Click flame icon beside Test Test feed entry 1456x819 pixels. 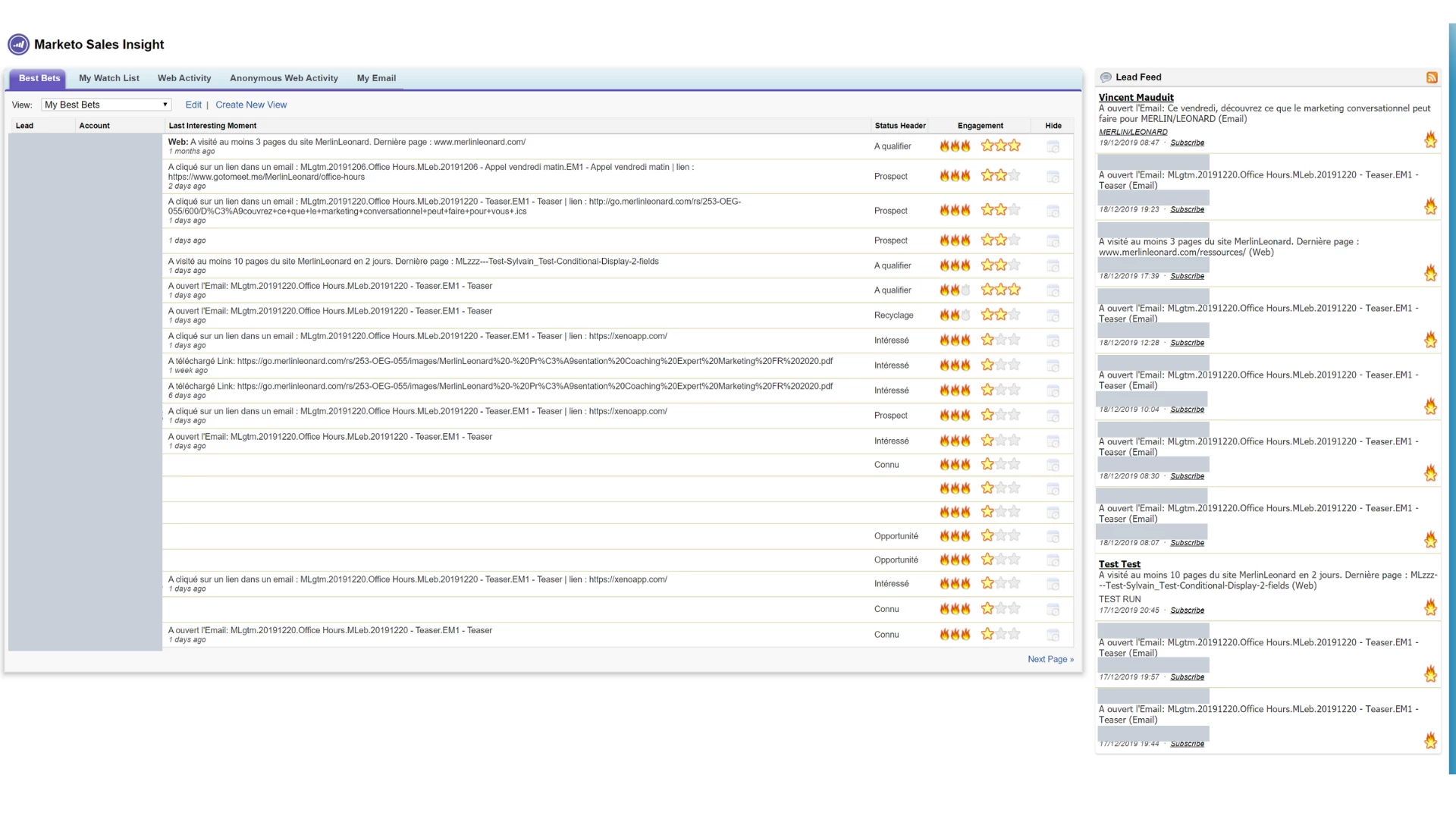click(1430, 607)
